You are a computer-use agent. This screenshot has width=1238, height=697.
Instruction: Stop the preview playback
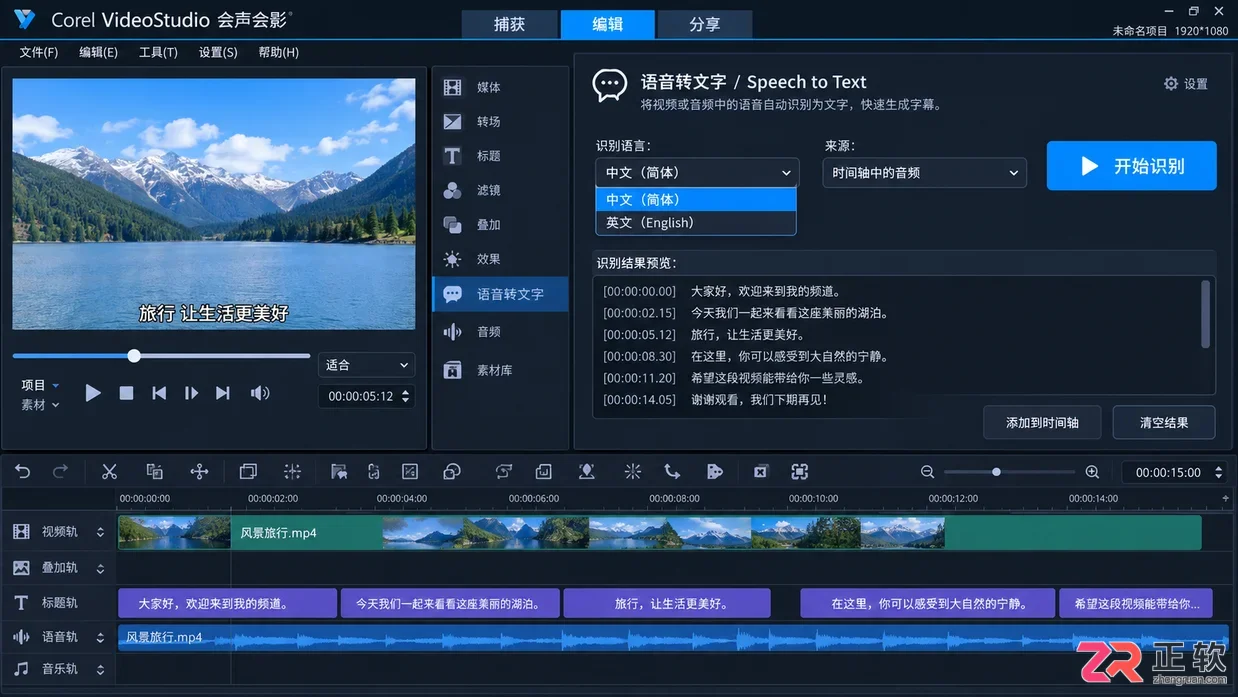pos(126,393)
